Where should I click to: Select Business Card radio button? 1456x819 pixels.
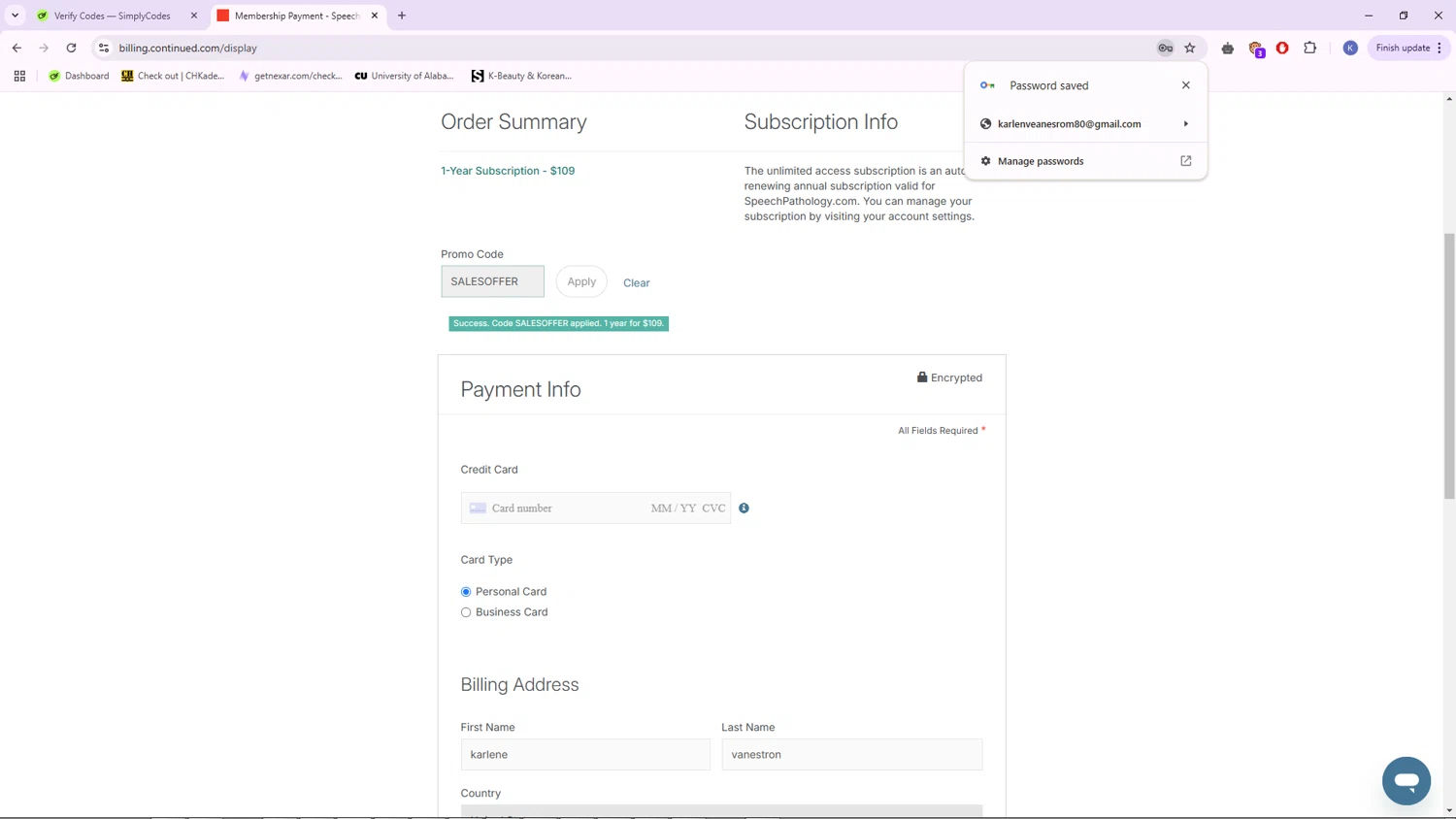(x=466, y=612)
